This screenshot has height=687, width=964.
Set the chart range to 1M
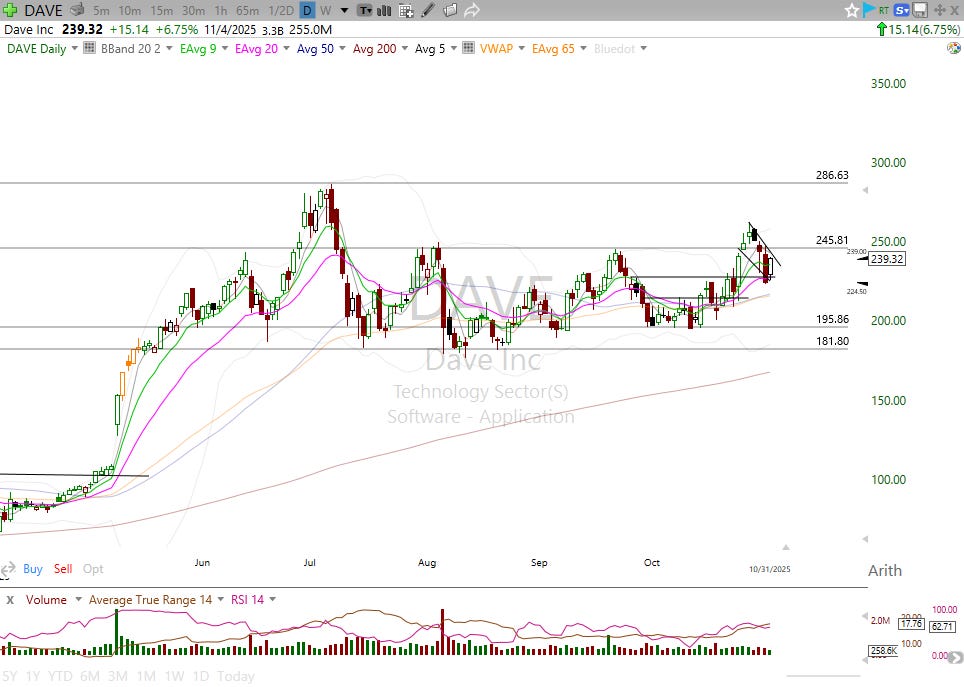point(146,676)
